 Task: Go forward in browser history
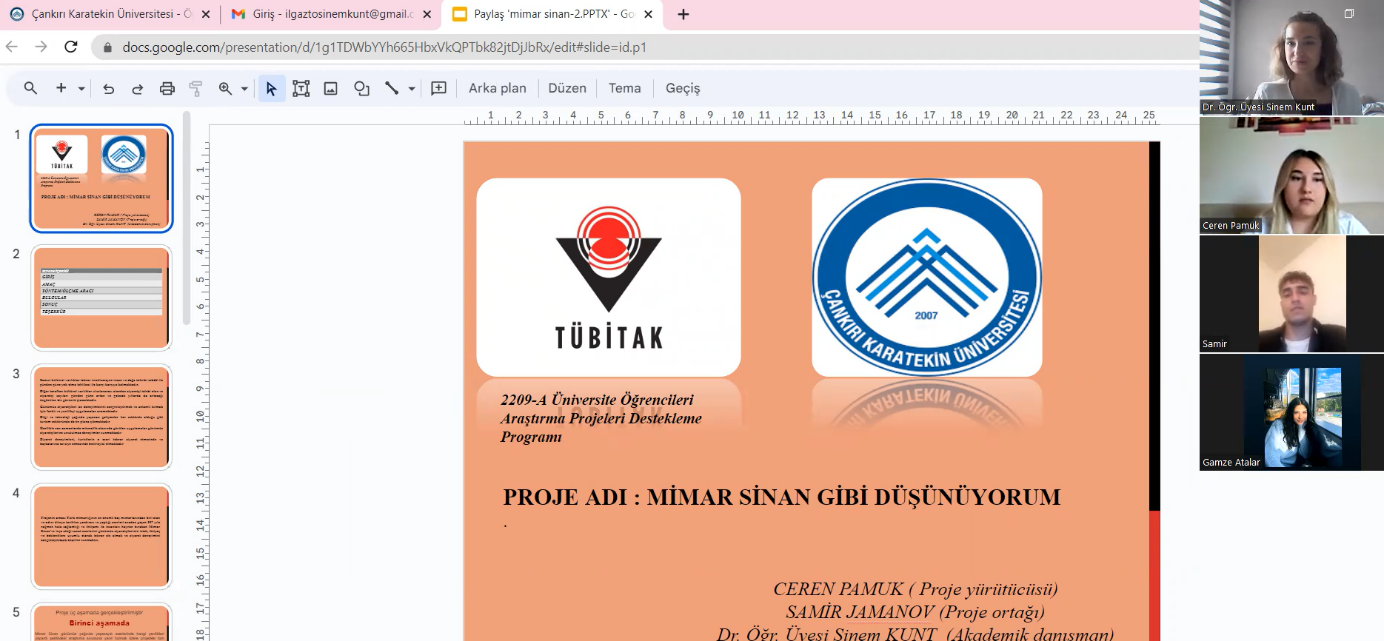41,47
